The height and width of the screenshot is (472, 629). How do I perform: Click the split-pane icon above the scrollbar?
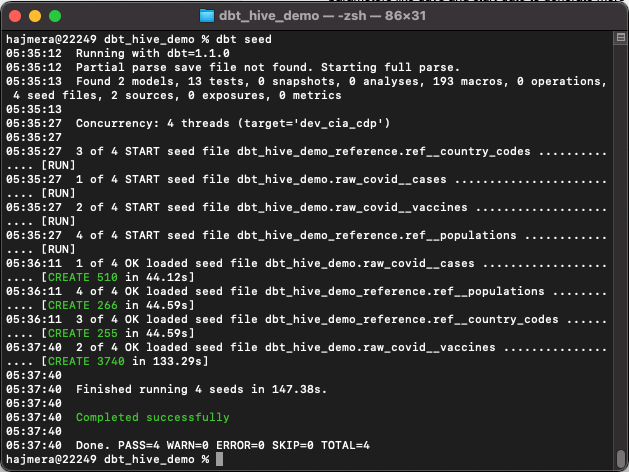621,37
